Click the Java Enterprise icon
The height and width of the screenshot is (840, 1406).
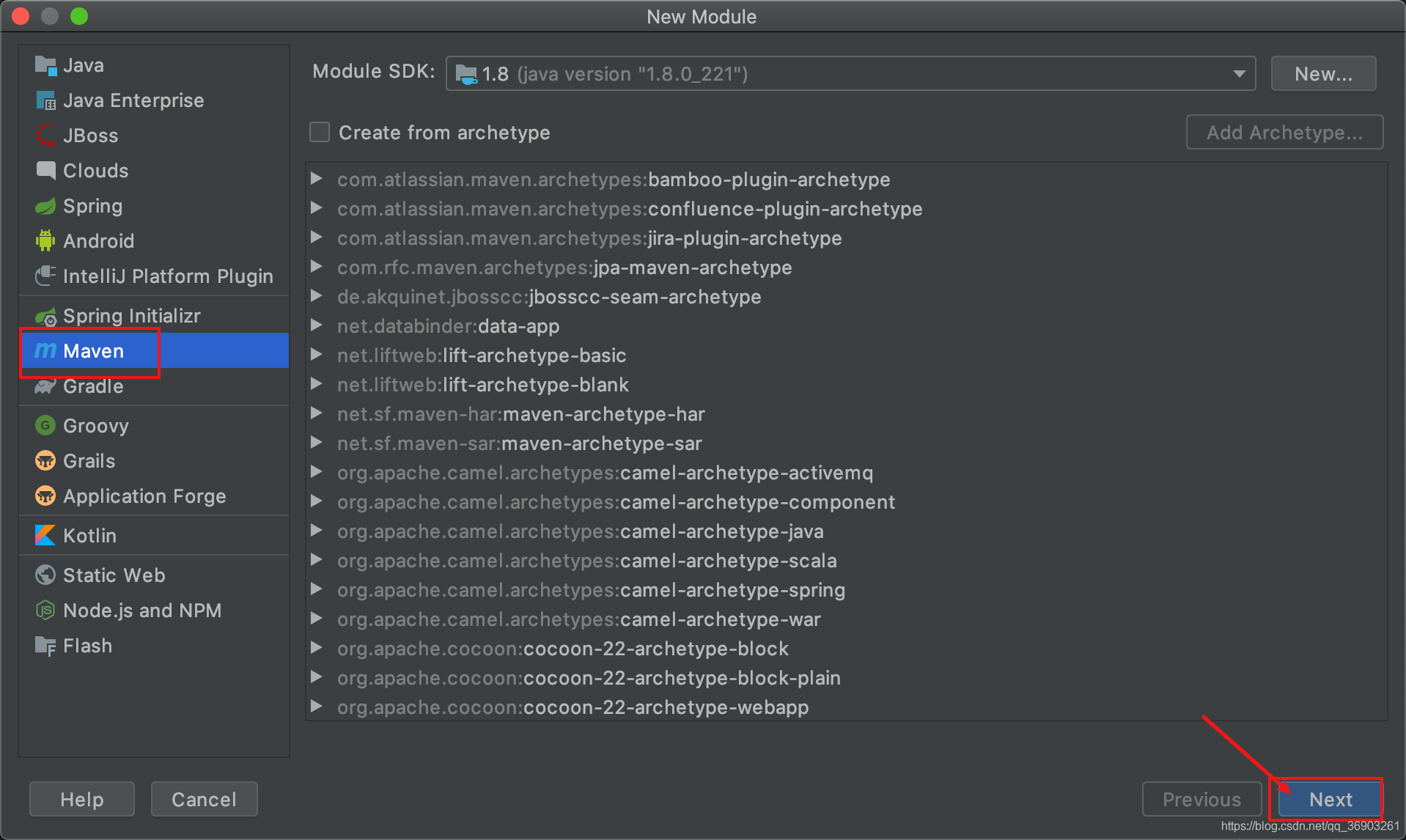tap(45, 100)
